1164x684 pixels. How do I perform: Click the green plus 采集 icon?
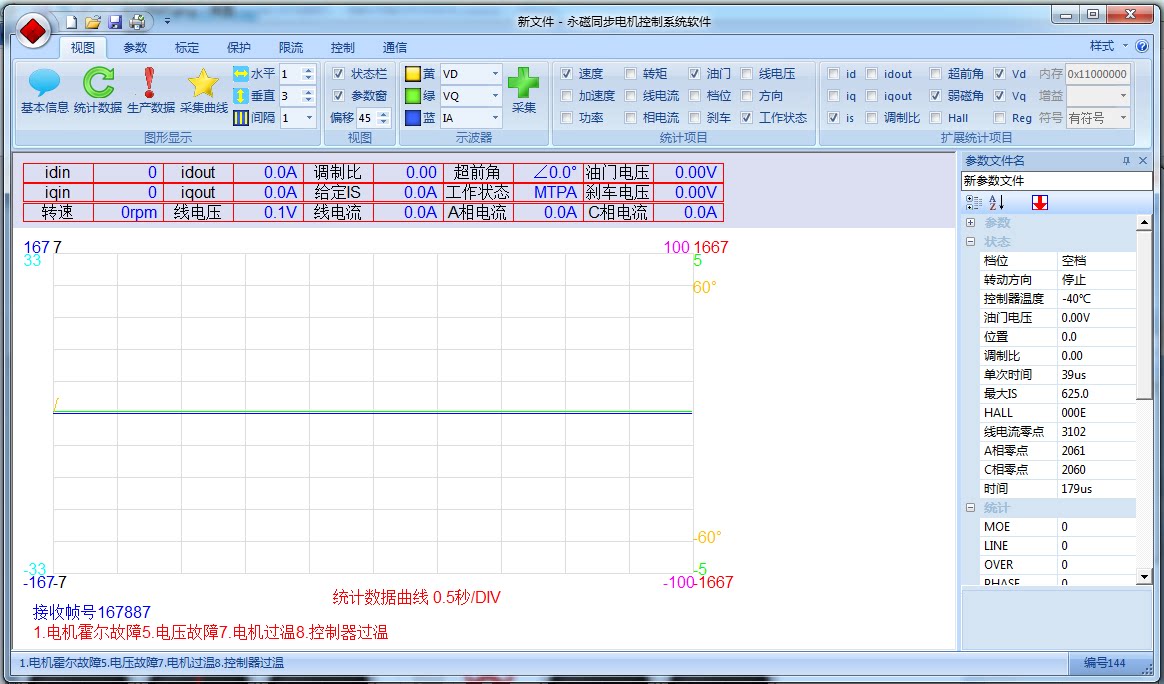point(523,82)
